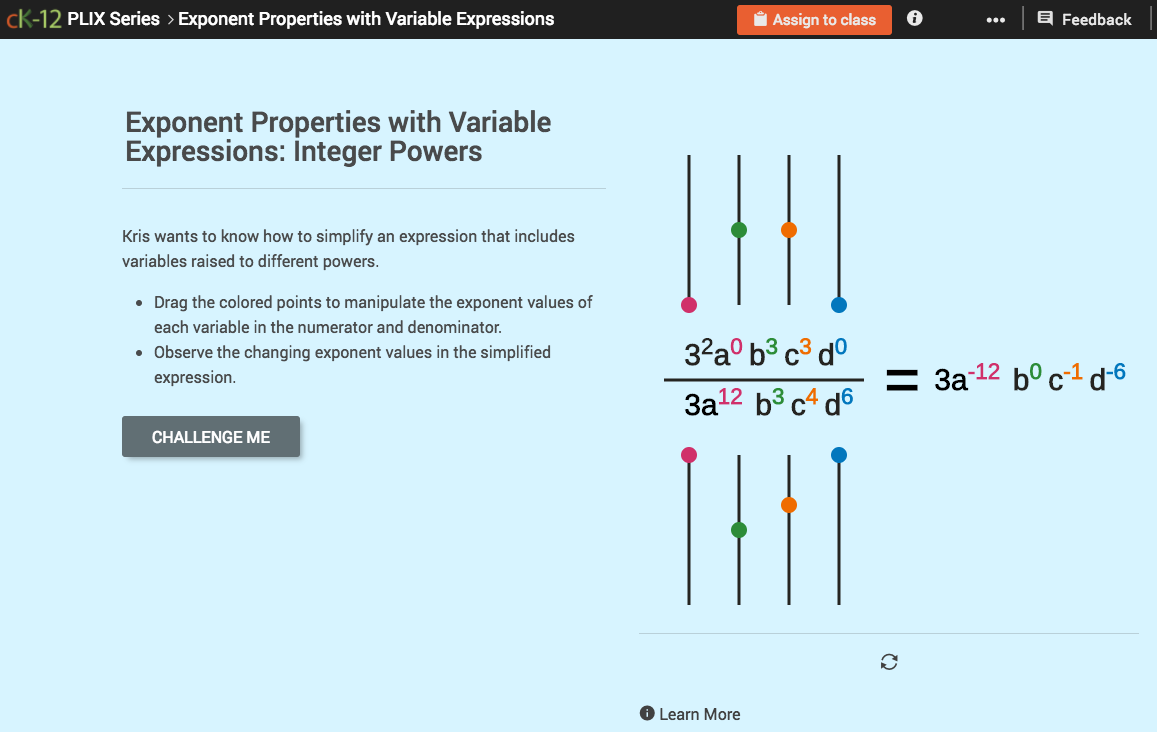Select the pink a-exponent denominator slider handle
The height and width of the screenshot is (732, 1157).
688,454
